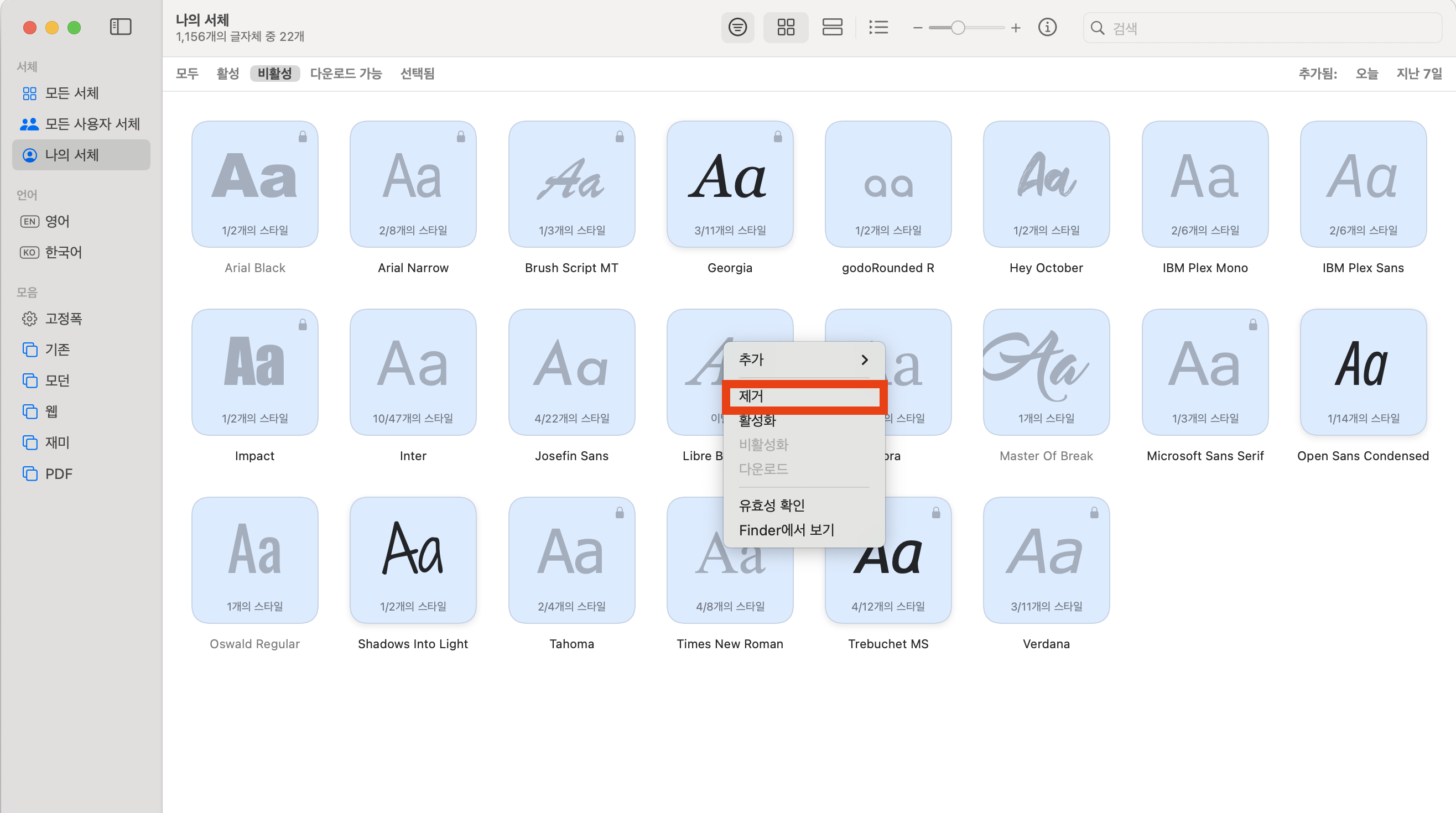Click the filter button in toolbar
This screenshot has height=813, width=1456.
pyautogui.click(x=737, y=27)
